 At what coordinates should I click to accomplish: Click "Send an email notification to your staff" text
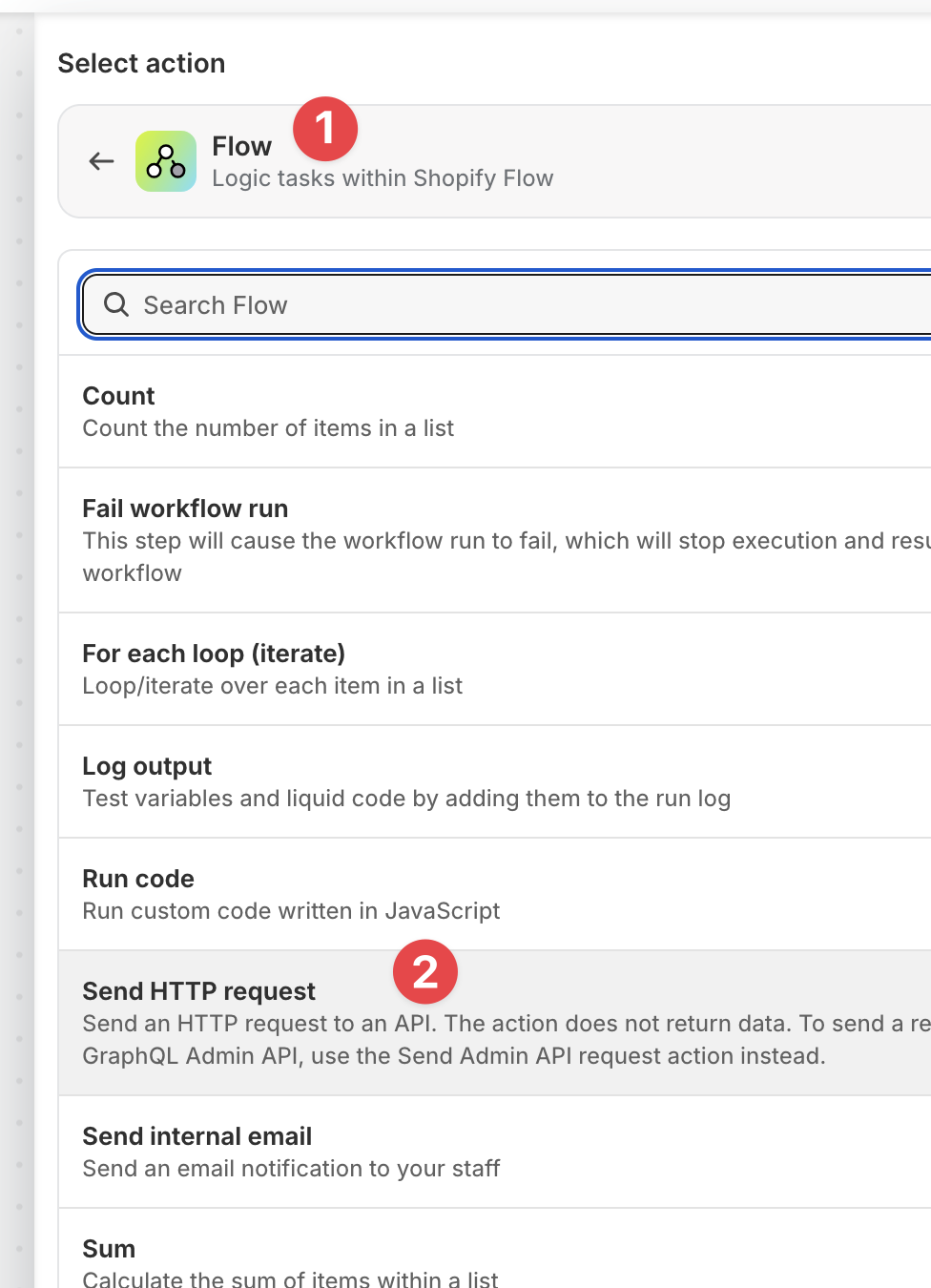tap(291, 1169)
